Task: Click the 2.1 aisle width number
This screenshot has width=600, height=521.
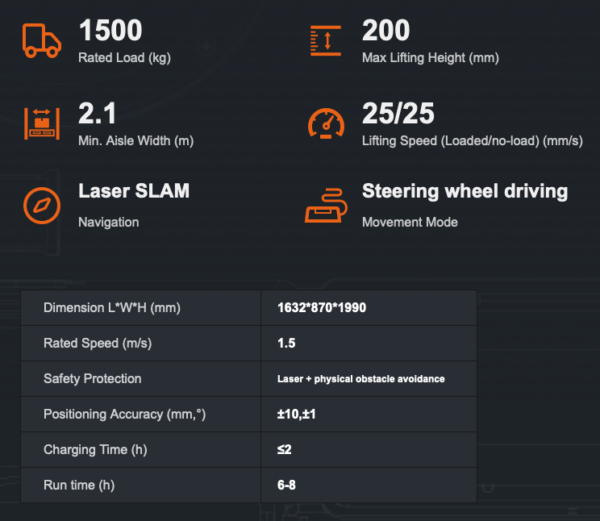Action: point(97,113)
